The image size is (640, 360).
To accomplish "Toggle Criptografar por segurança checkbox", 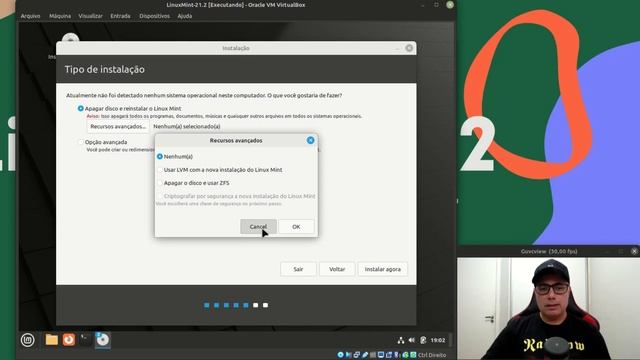I will [x=160, y=196].
